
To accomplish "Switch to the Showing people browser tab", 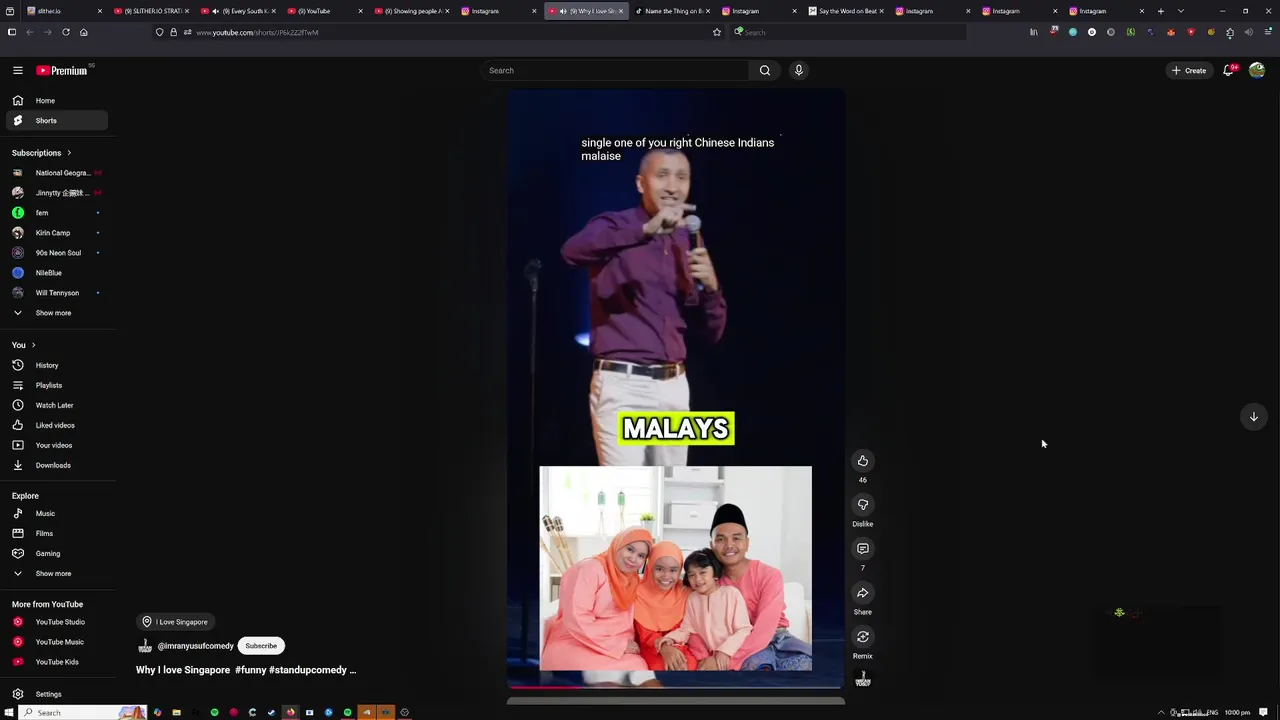I will tap(411, 11).
